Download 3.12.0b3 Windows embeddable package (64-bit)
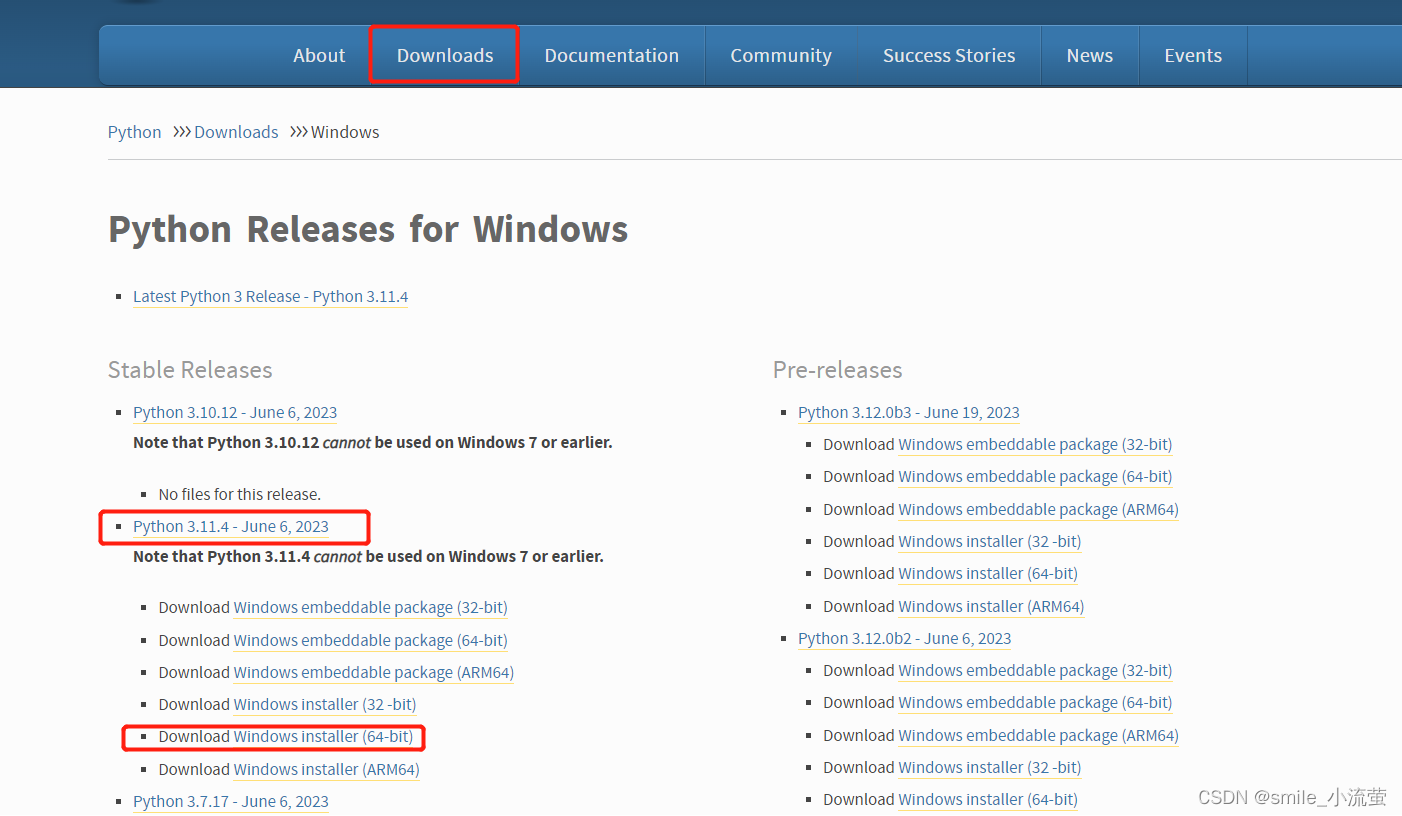 coord(1035,477)
